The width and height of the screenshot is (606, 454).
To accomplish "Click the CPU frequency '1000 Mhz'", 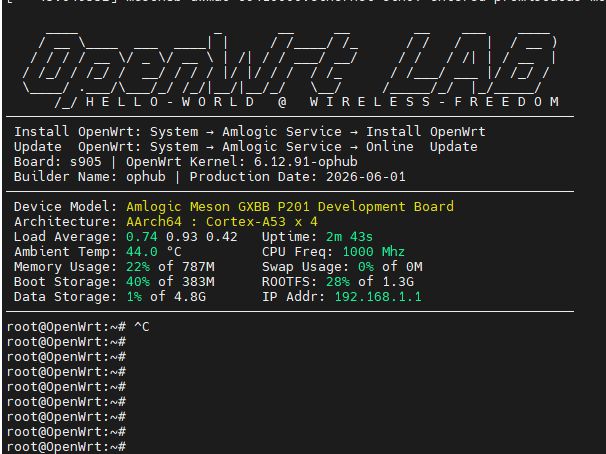I will coord(373,252).
